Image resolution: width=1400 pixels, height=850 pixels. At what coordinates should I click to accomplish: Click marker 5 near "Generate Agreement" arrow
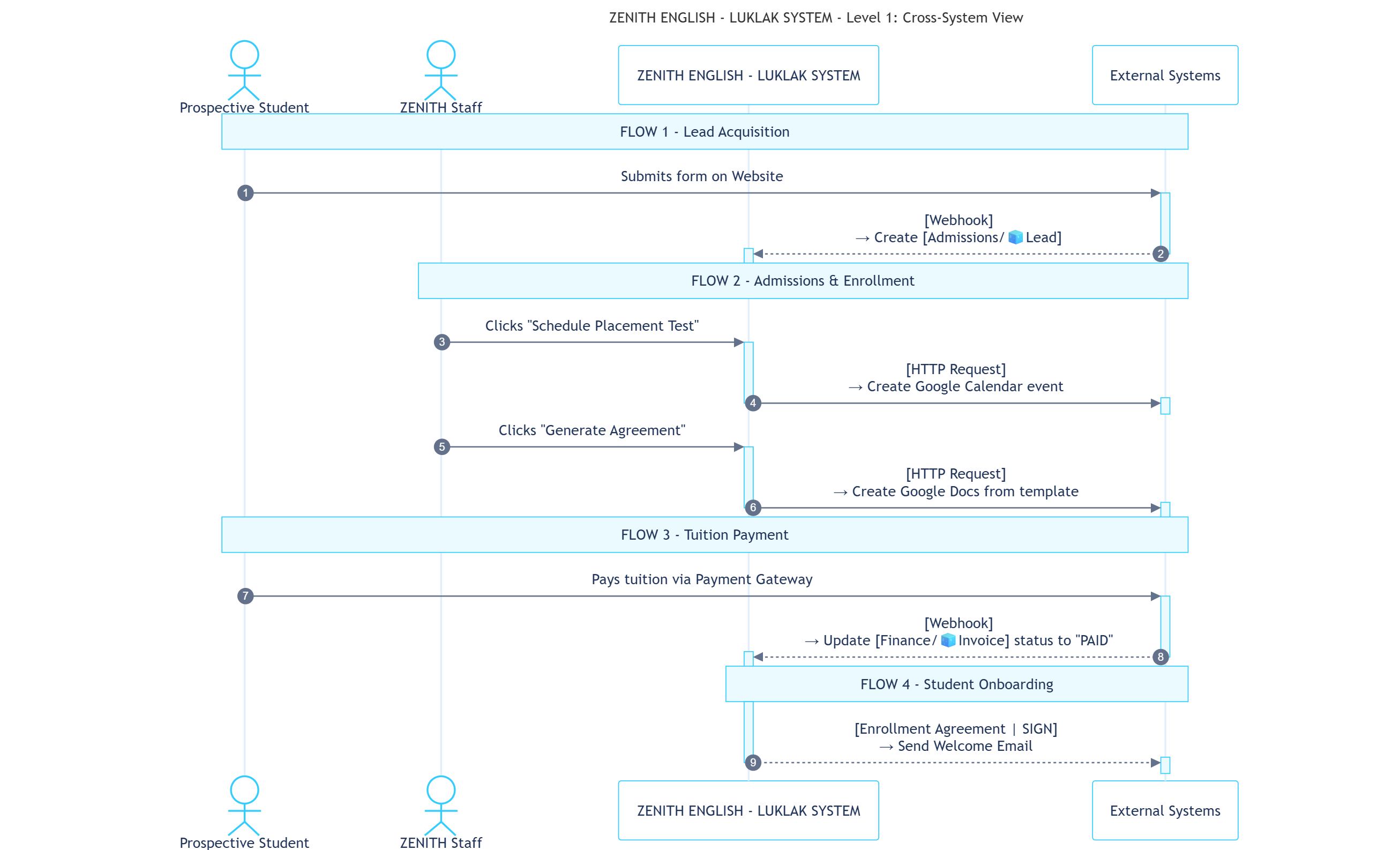click(x=442, y=446)
